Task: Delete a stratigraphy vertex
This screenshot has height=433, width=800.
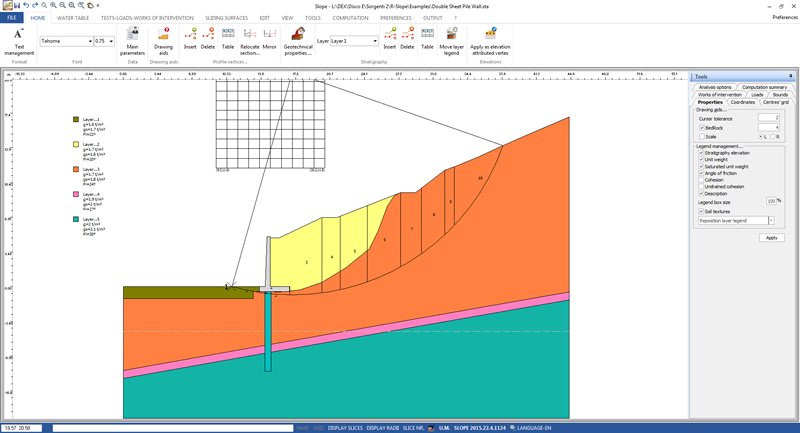Action: coord(407,39)
